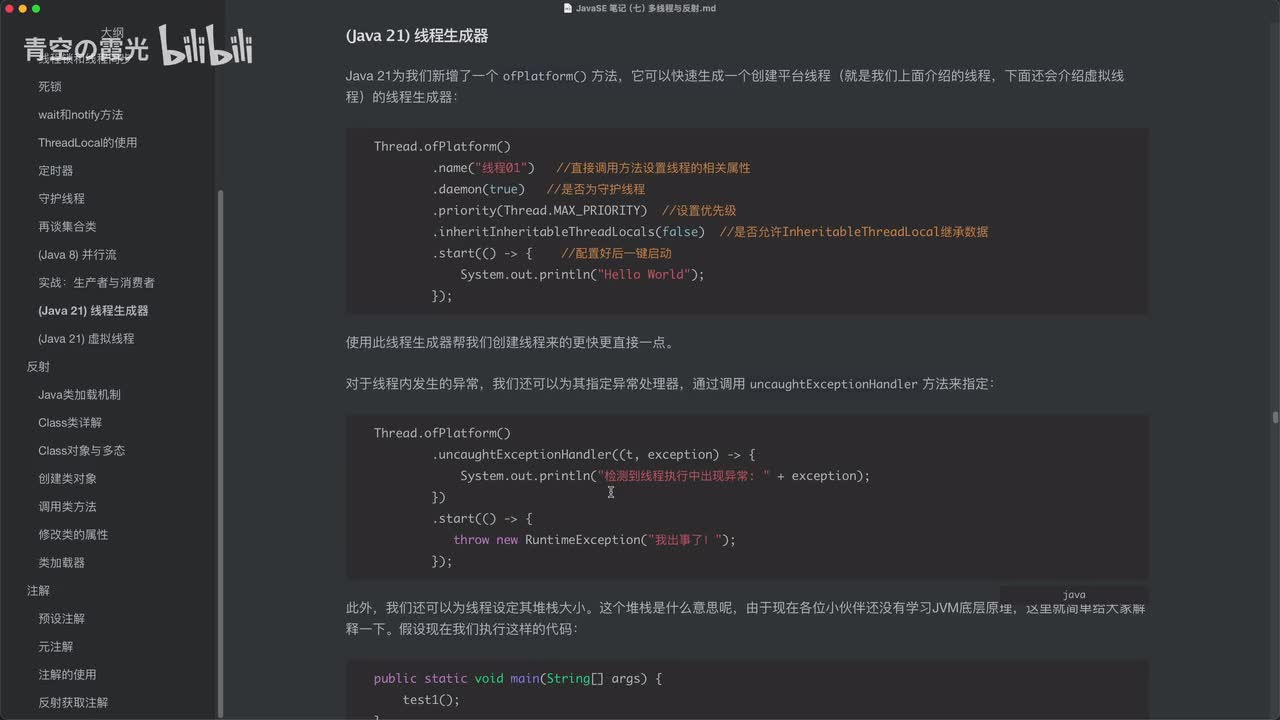Click code line .inheritInheritableThreadLocals(false)

click(x=569, y=232)
